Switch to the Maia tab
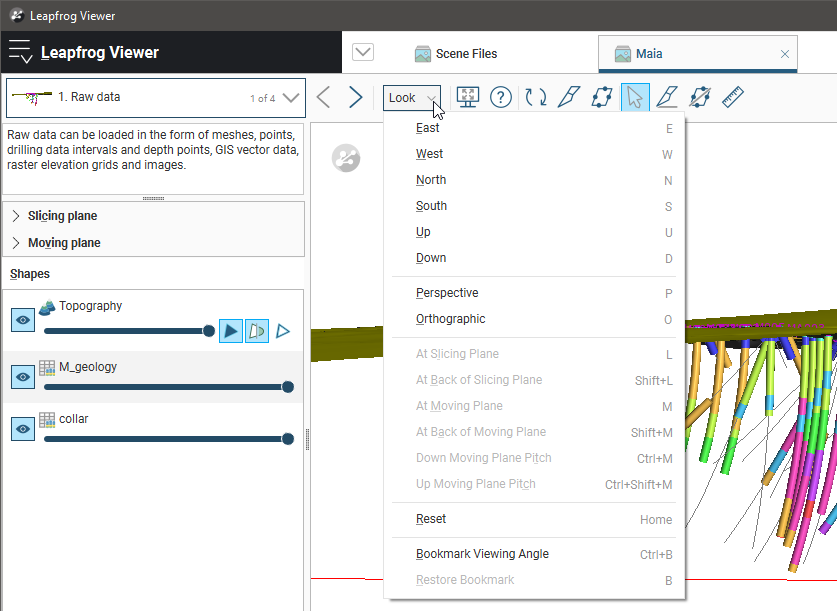This screenshot has width=837, height=611. click(x=698, y=54)
